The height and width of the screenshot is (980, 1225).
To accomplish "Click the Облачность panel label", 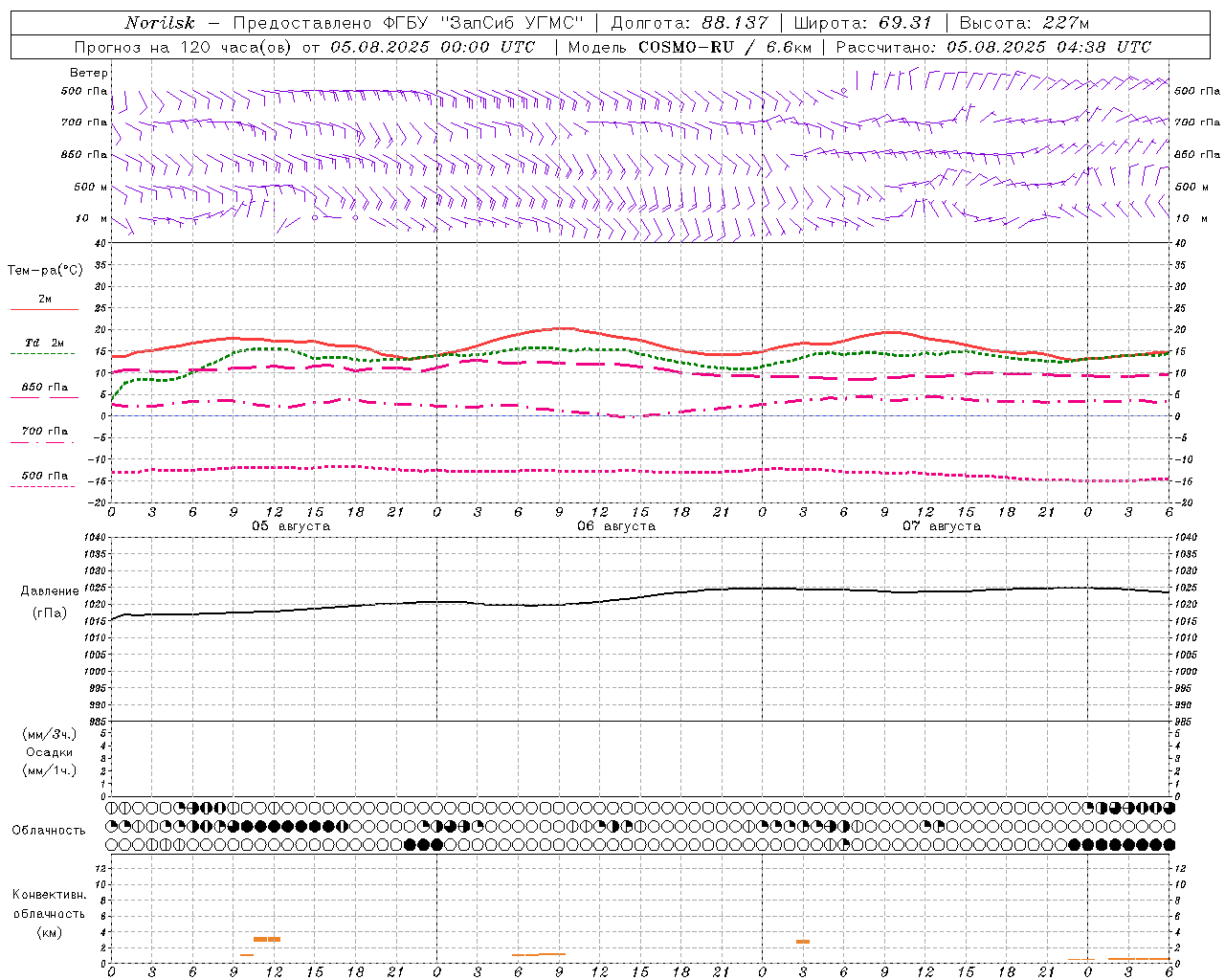I will click(49, 831).
